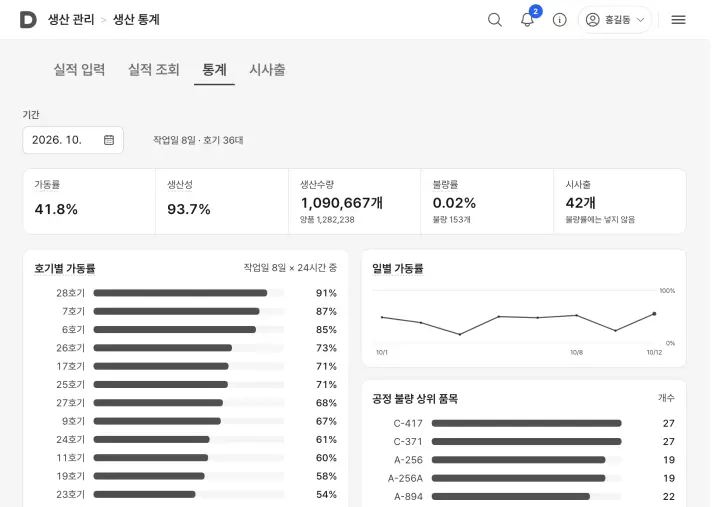Select the 11호기 row label
The height and width of the screenshot is (507, 720).
(71, 458)
